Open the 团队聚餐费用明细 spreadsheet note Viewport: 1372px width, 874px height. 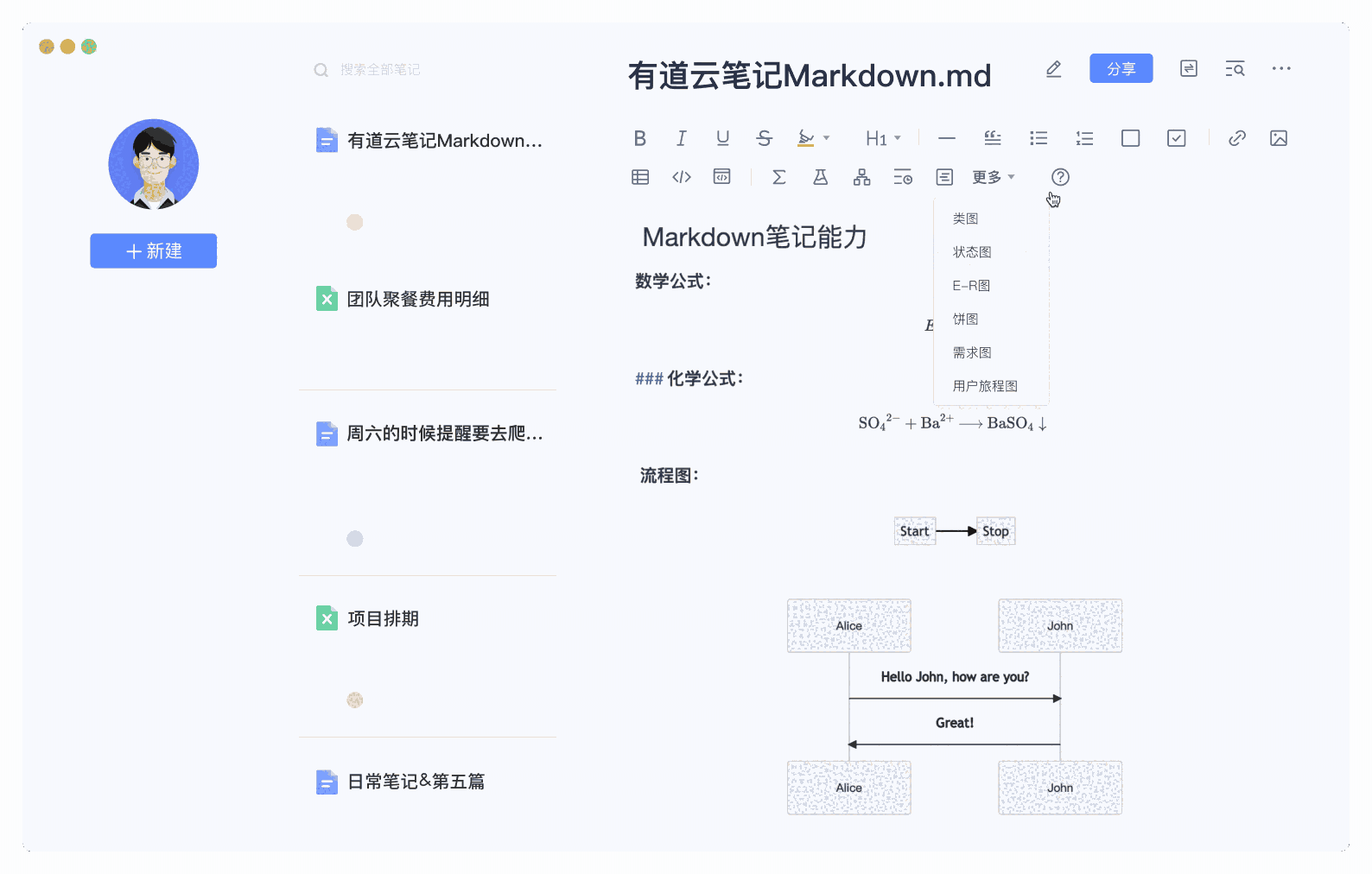403,299
